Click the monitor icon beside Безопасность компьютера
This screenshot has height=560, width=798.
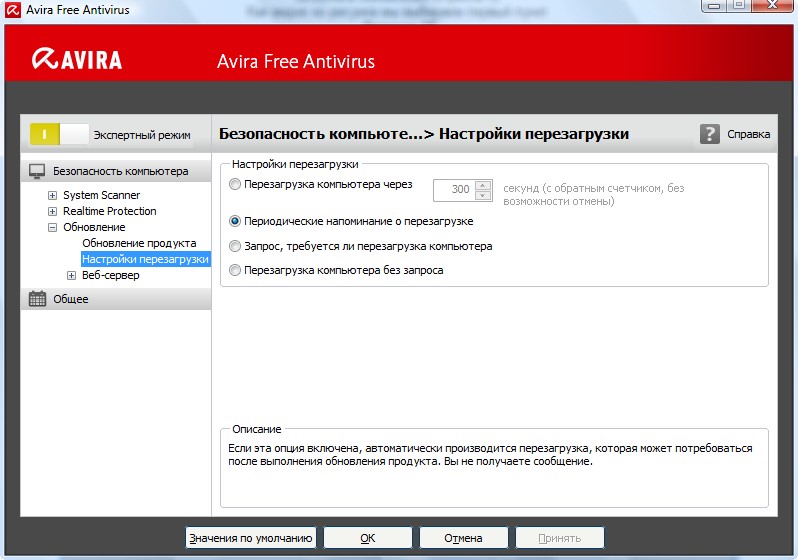(x=37, y=171)
